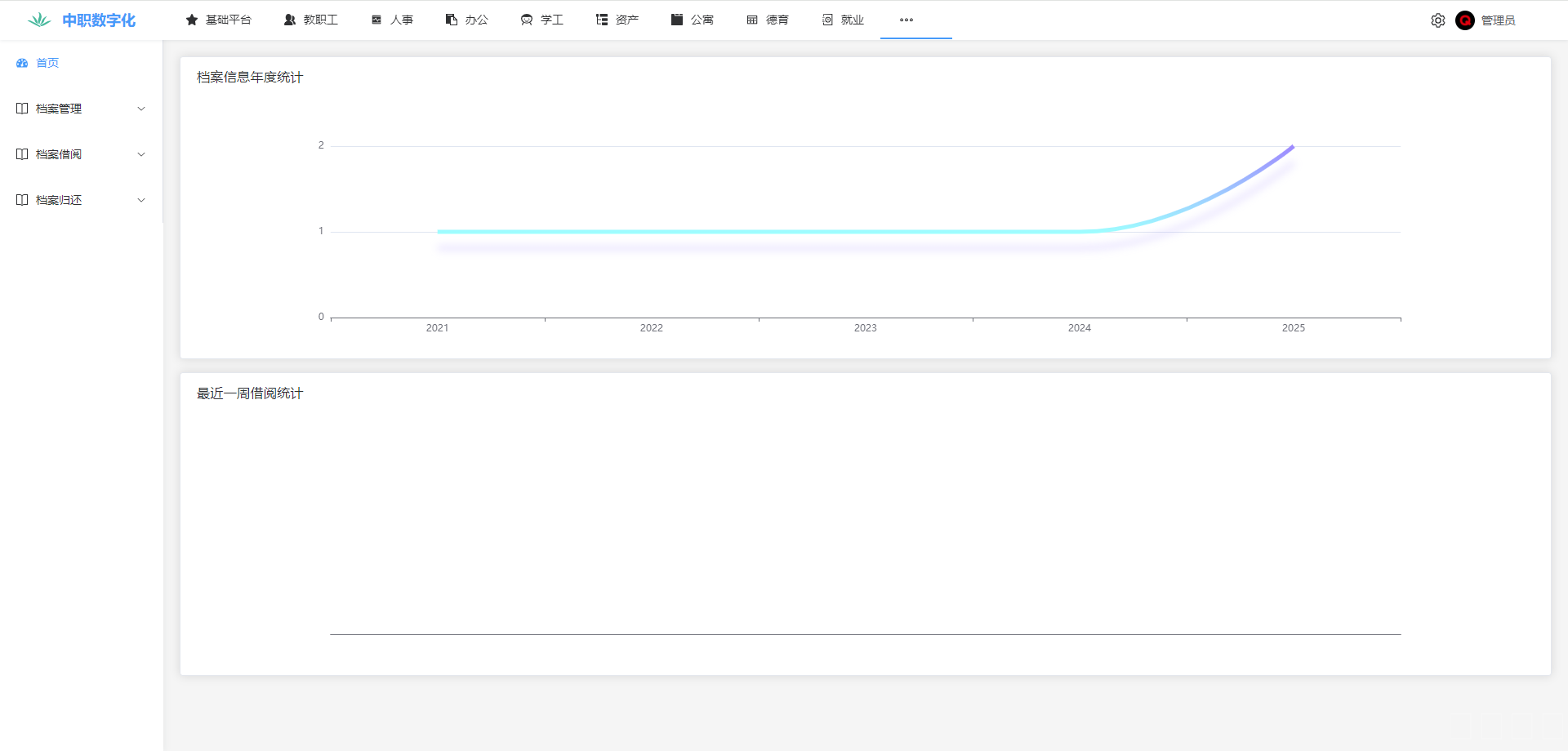This screenshot has height=751, width=1568.
Task: Click the list icon beside 资产
Action: click(602, 20)
